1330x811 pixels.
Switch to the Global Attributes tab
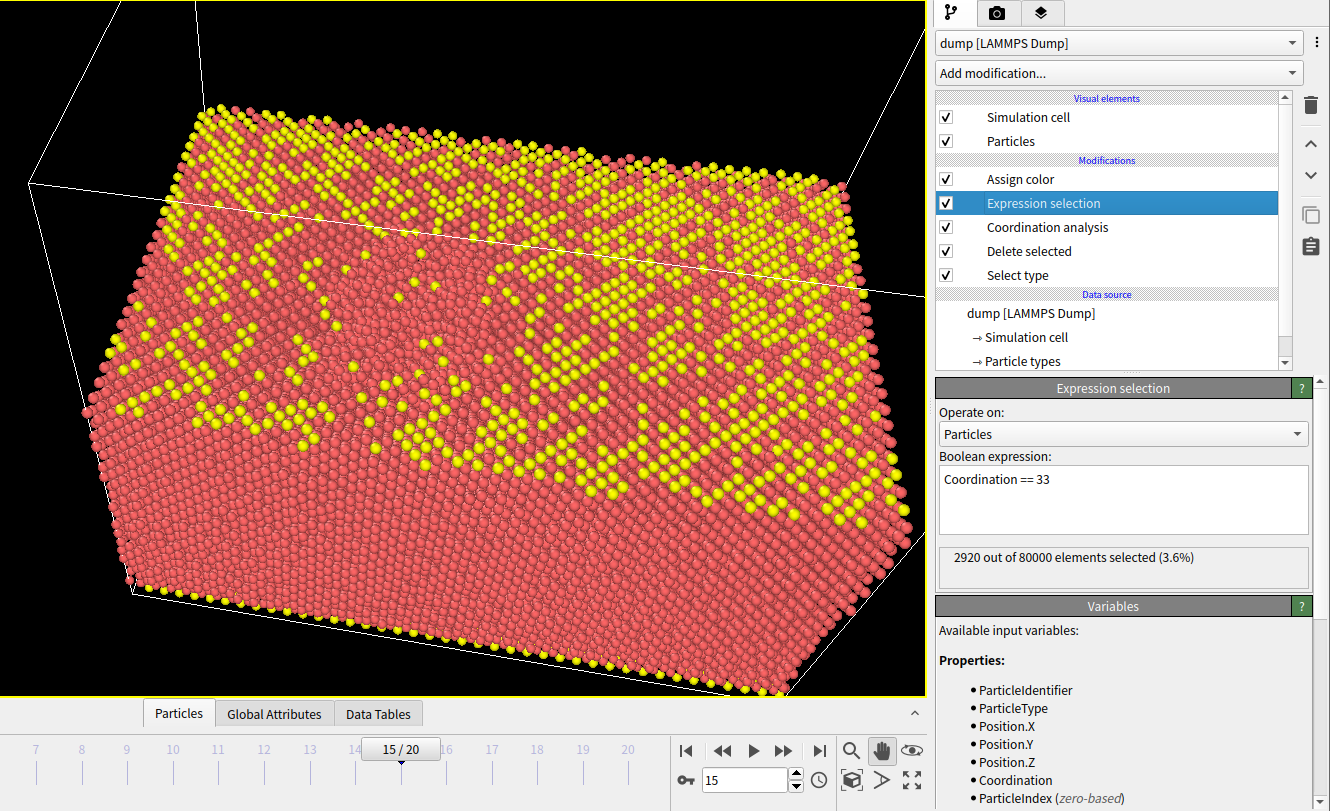pos(274,713)
